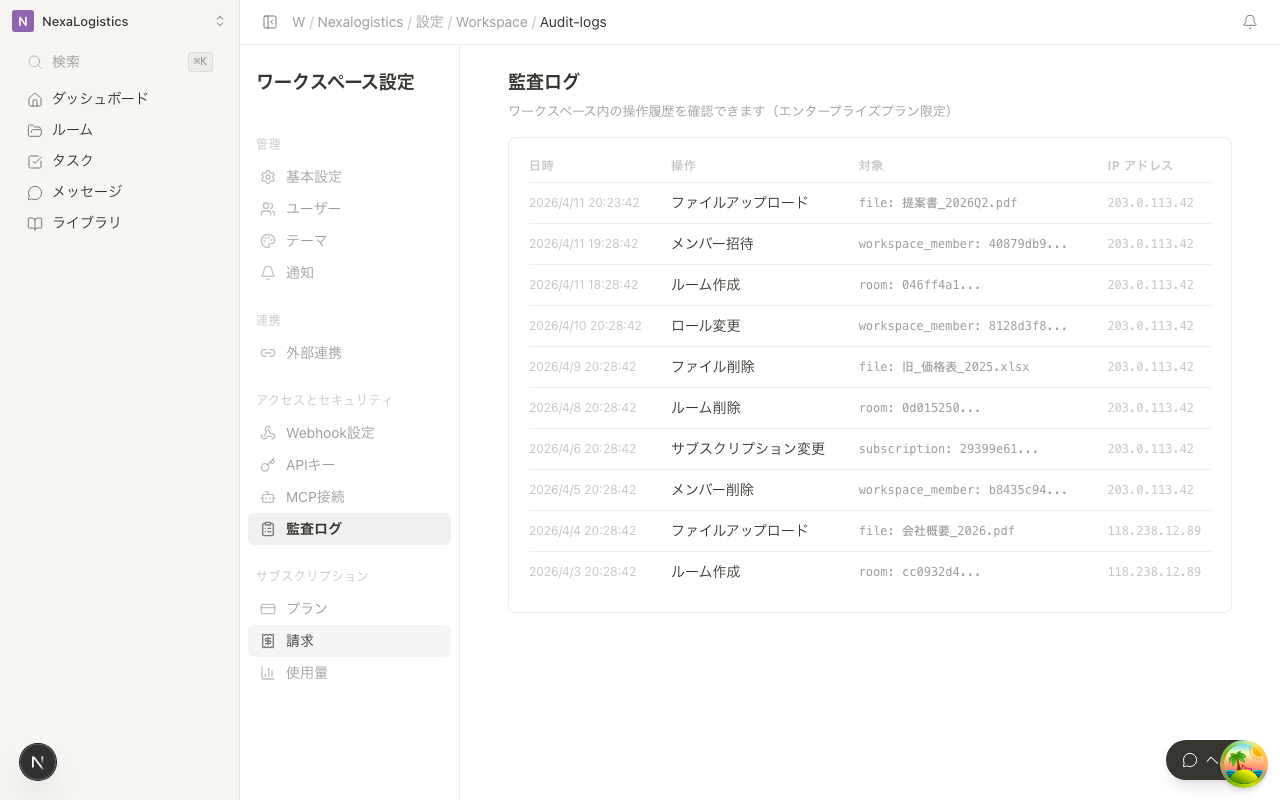Click the key icon beside APIキー
Viewport: 1280px width, 800px height.
click(268, 465)
